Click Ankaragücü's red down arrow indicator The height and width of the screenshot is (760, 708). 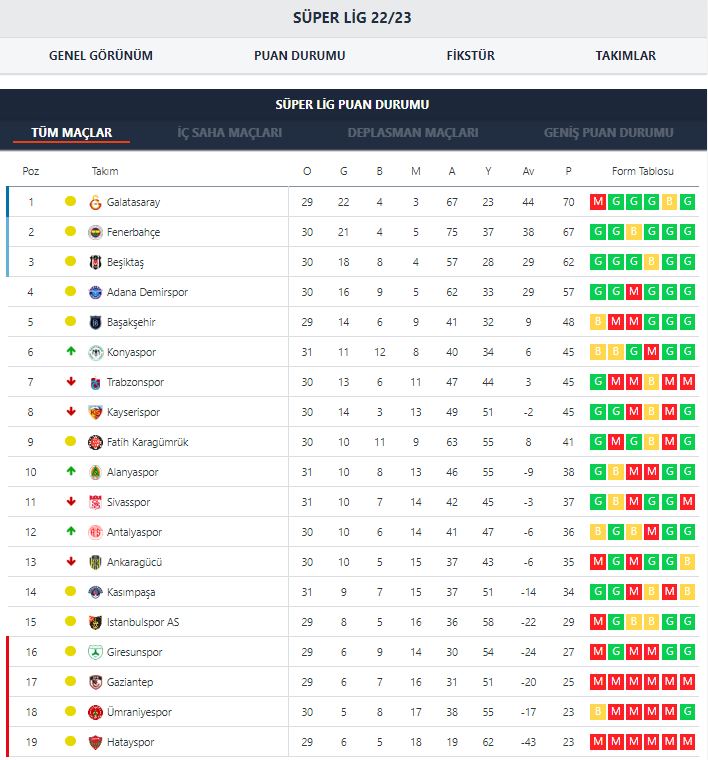71,562
